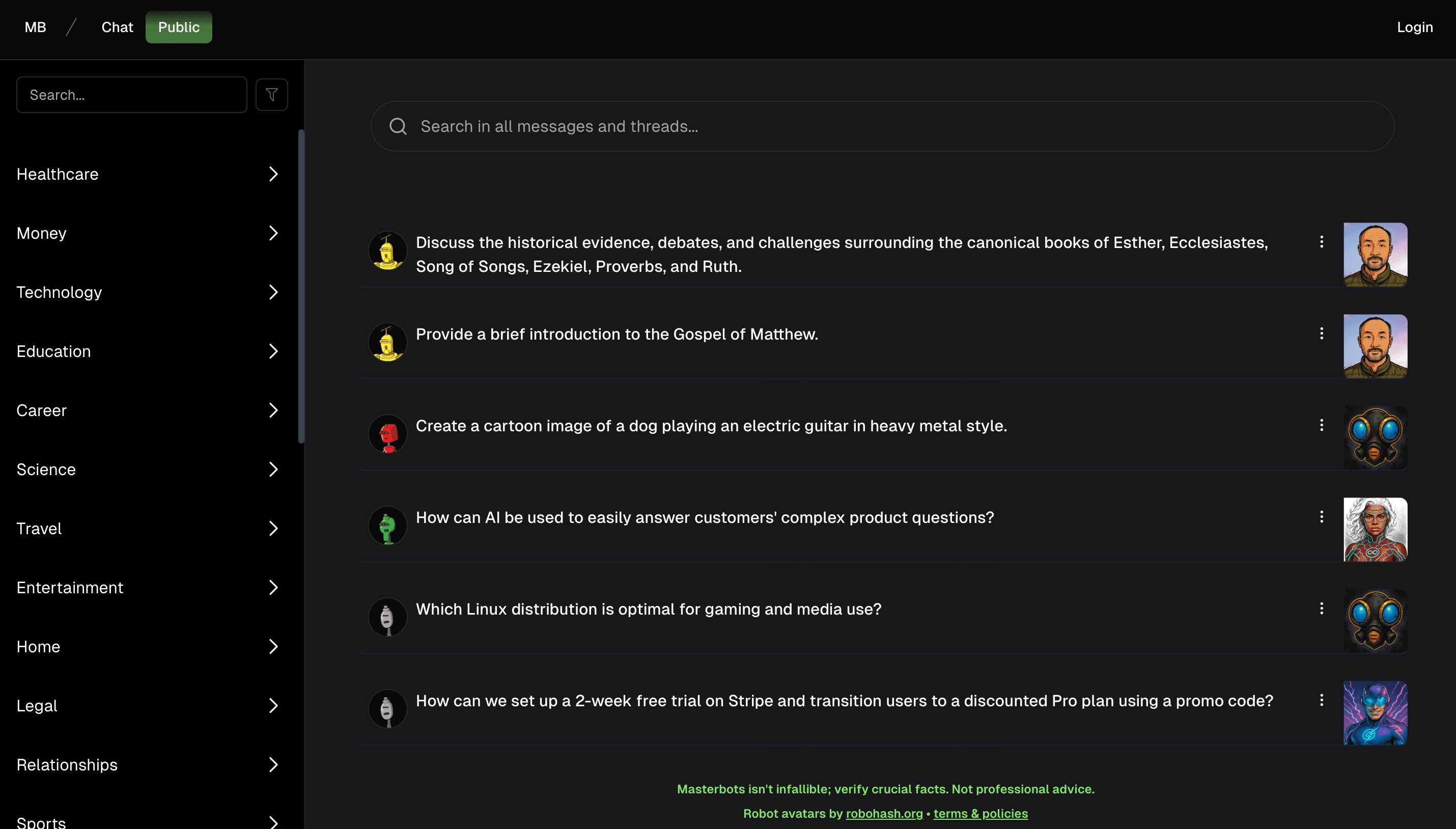This screenshot has width=1456, height=829.
Task: Click the yellow robot avatar beside the Esther discussion
Action: click(387, 251)
